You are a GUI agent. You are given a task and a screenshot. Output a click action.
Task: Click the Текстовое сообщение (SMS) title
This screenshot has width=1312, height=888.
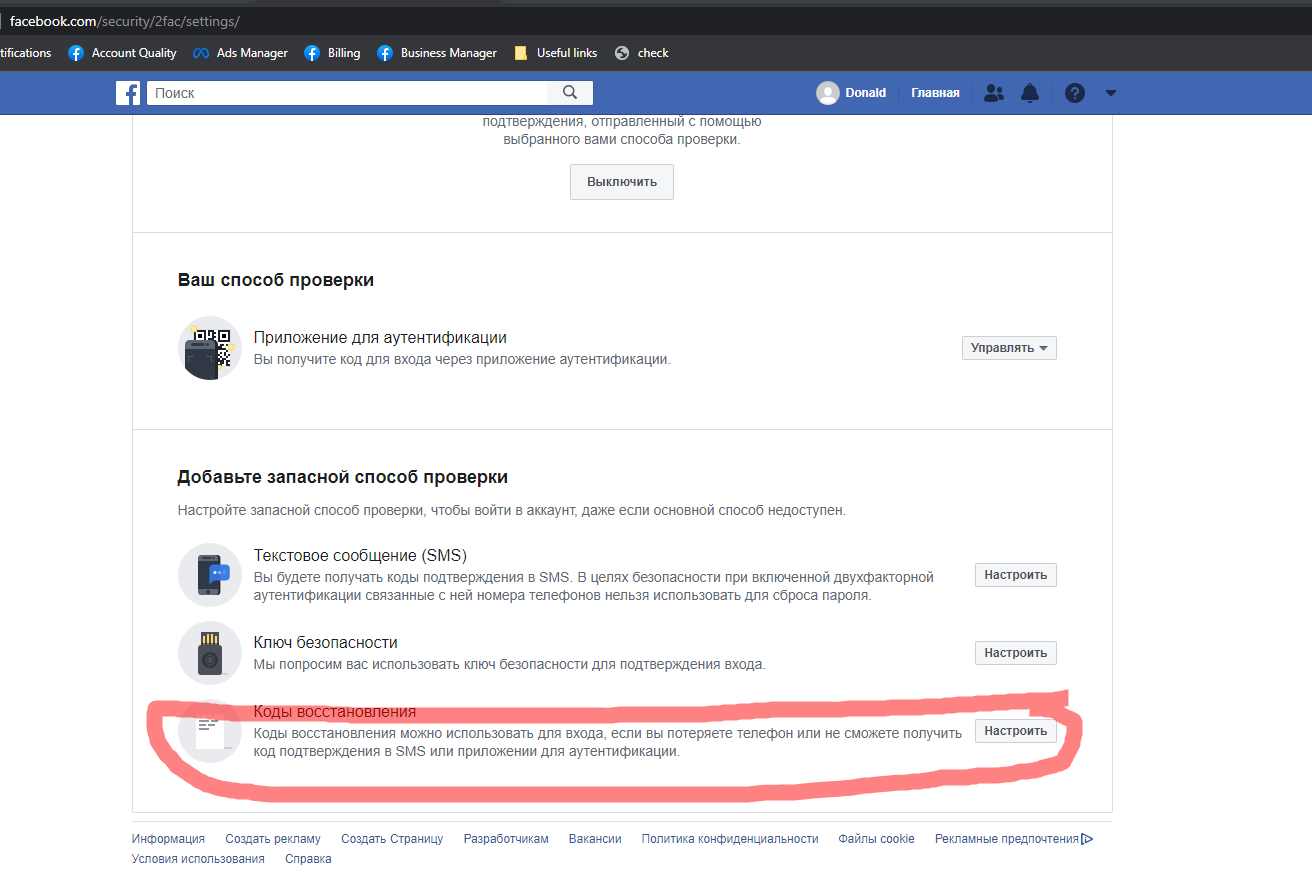click(360, 556)
